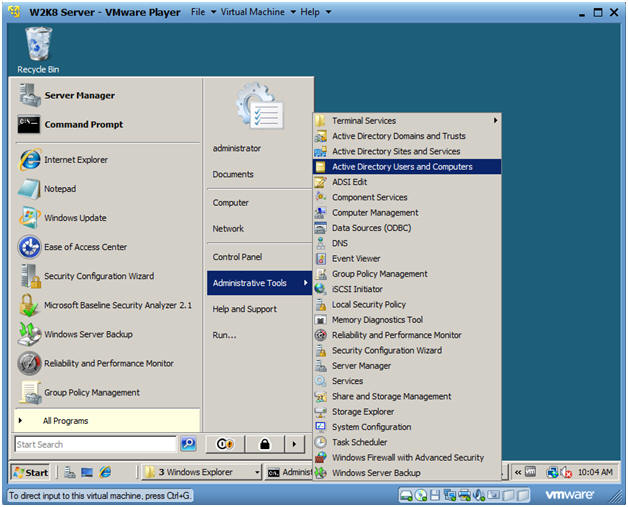Image resolution: width=628 pixels, height=507 pixels.
Task: Open the Documents link
Action: [233, 174]
